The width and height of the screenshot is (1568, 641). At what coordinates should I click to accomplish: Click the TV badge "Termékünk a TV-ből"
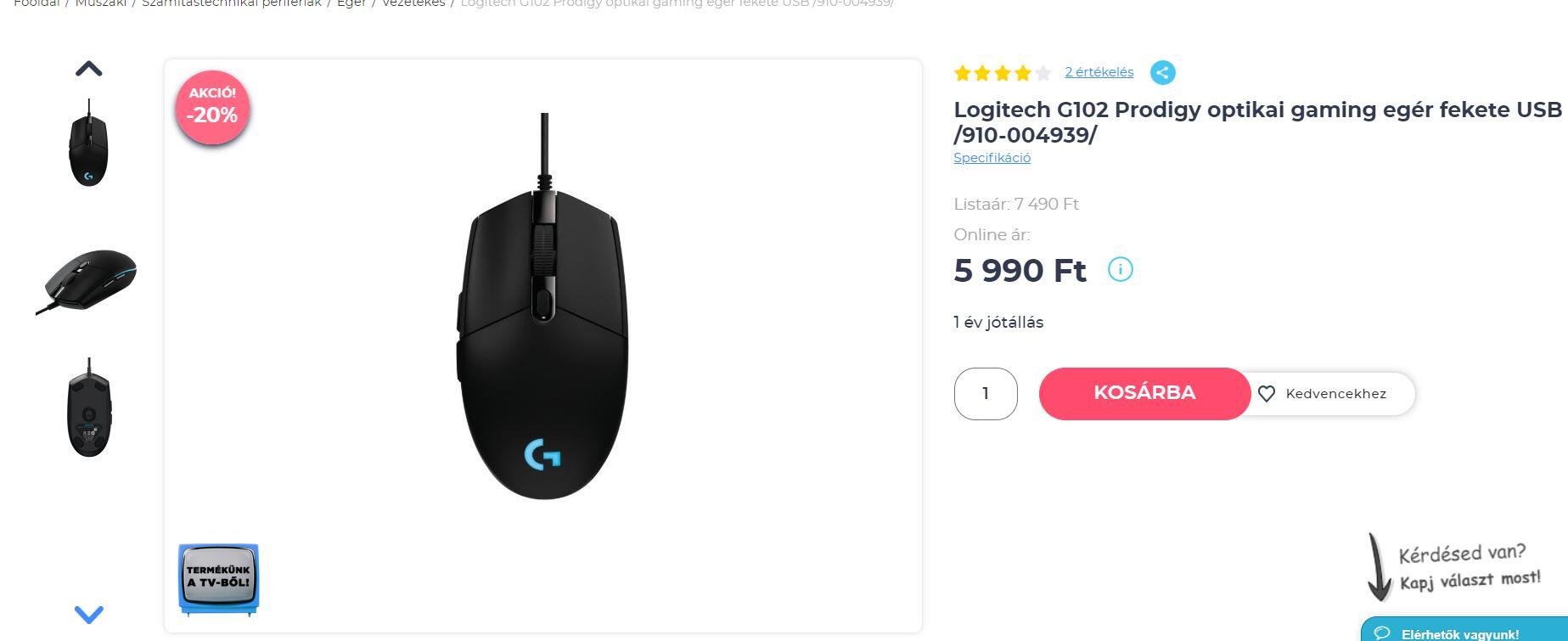pos(218,579)
